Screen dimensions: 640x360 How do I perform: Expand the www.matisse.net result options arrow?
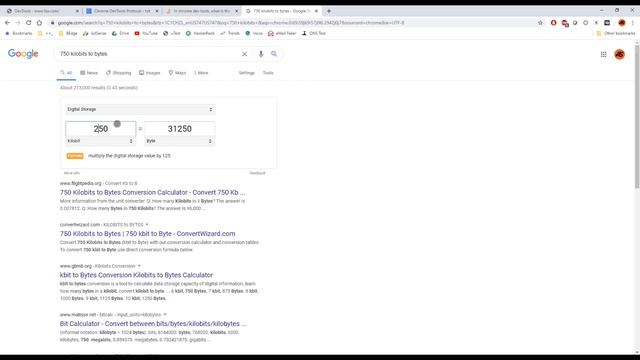pos(165,314)
